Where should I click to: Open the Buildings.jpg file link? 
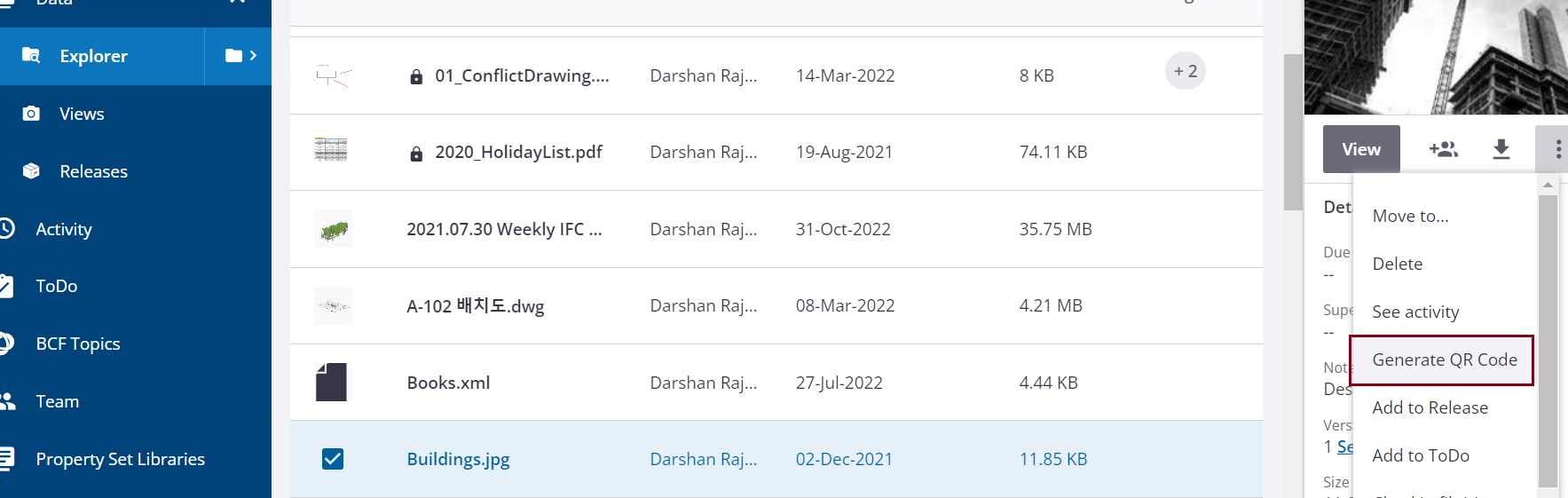pos(458,459)
